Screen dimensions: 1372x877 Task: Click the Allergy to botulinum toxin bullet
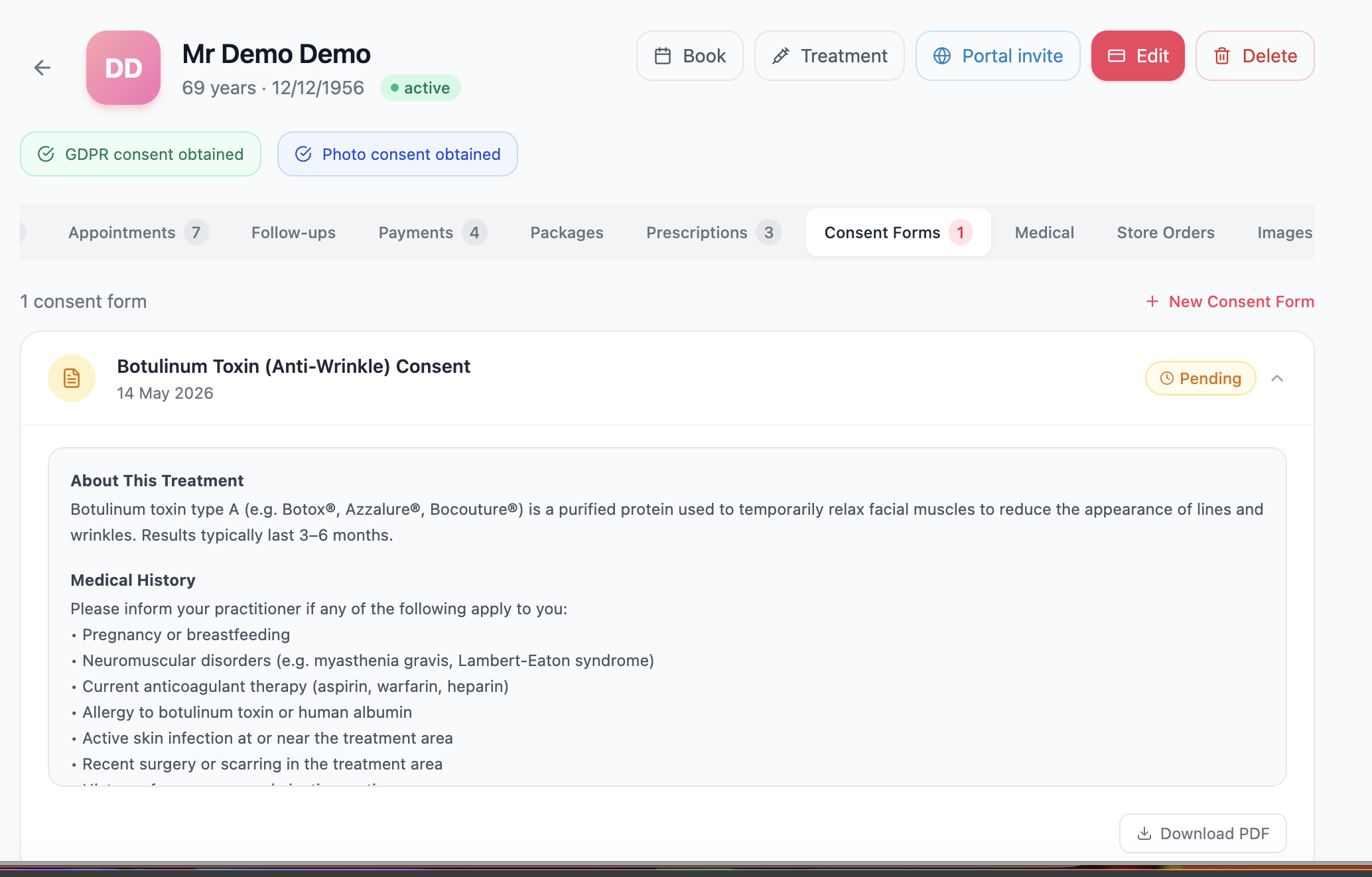tap(241, 712)
